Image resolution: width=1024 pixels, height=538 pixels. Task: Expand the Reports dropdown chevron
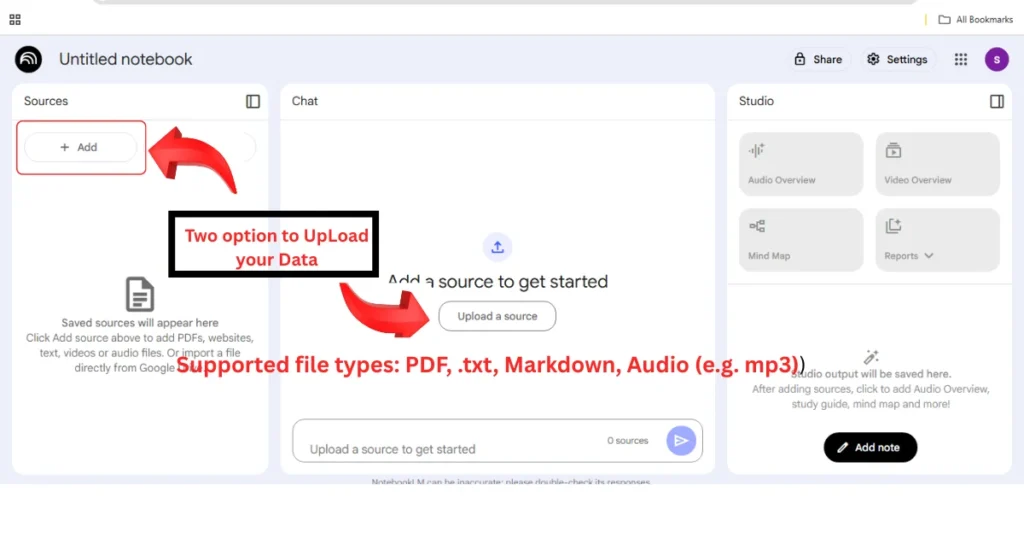929,256
